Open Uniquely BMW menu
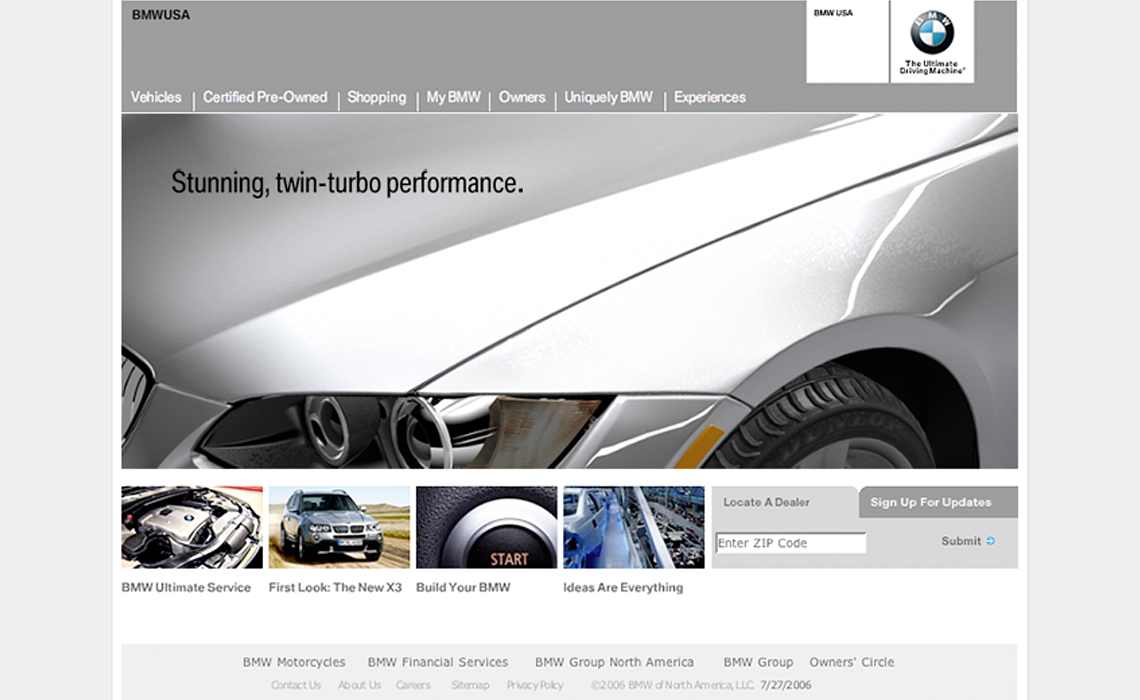1140x700 pixels. tap(609, 97)
